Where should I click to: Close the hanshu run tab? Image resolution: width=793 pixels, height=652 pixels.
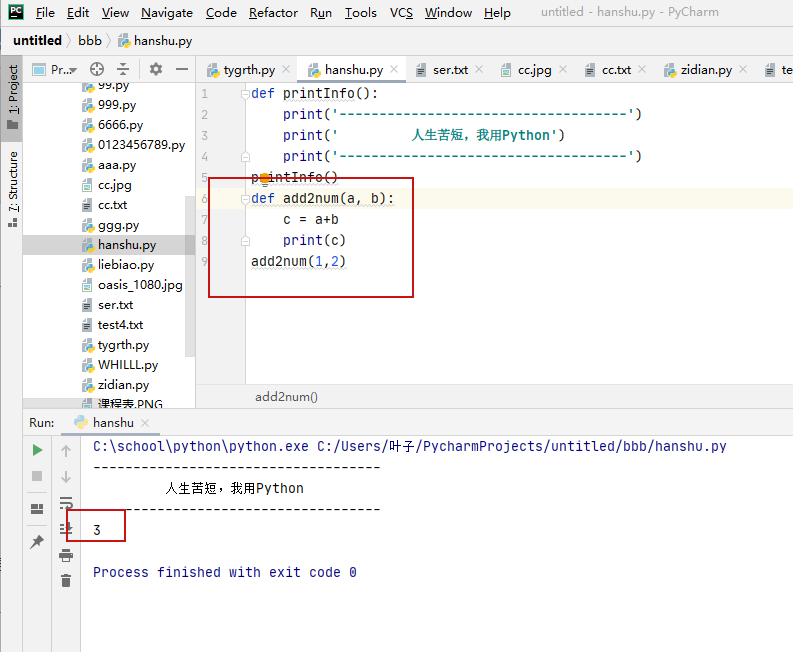[x=145, y=423]
